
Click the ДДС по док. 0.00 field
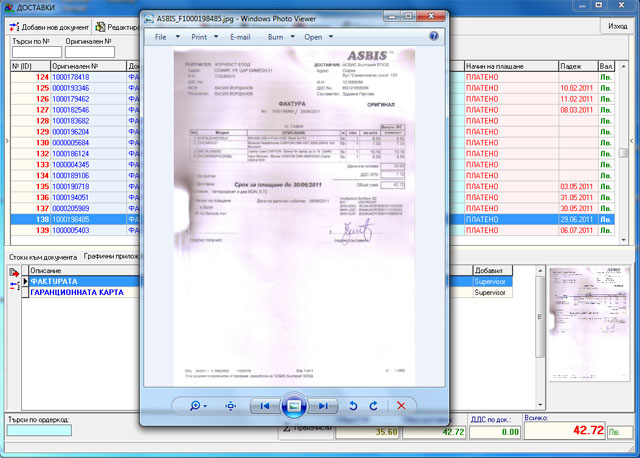coord(495,432)
